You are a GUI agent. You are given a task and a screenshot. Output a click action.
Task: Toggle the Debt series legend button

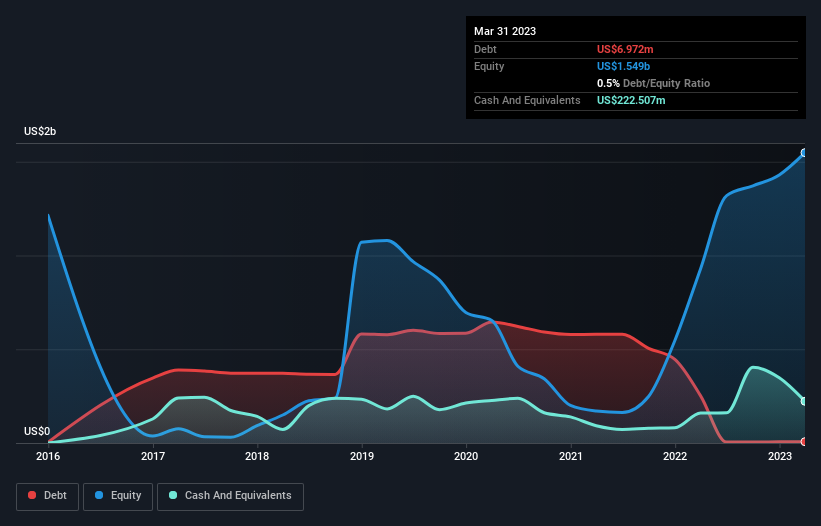[48, 496]
